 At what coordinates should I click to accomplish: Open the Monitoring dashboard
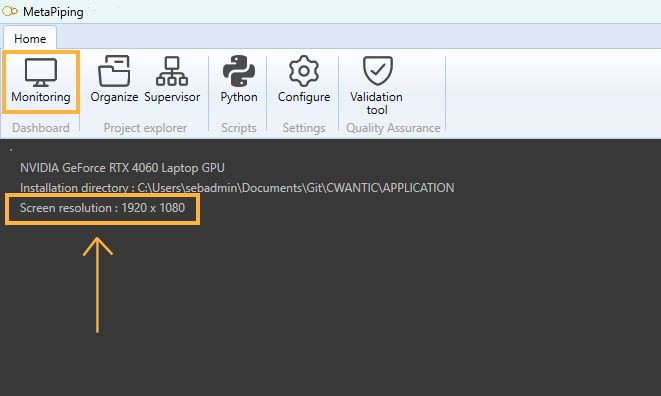[x=40, y=81]
